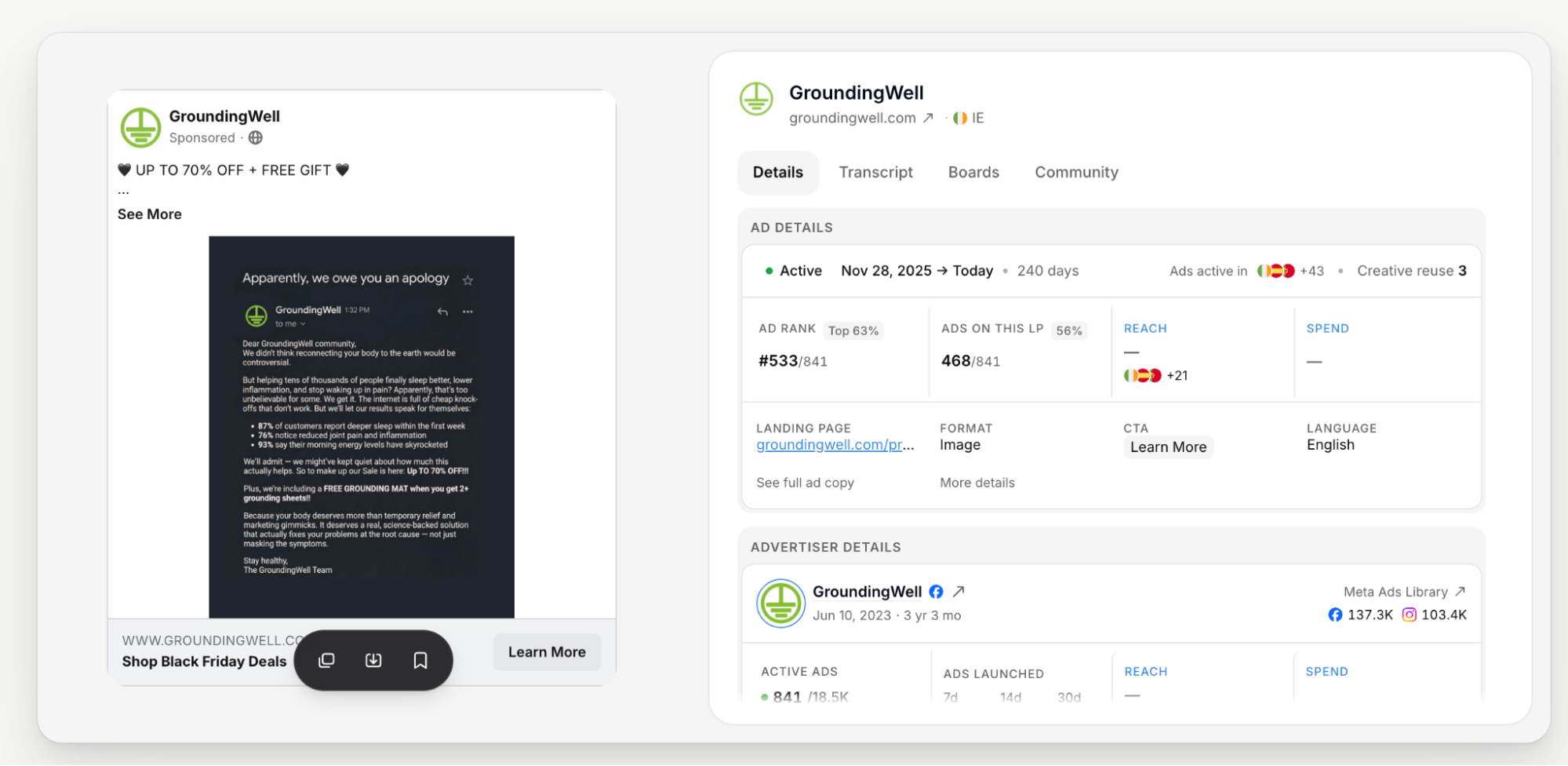The image size is (1568, 766).
Task: Click the download icon in the floating toolbar
Action: pos(373,660)
